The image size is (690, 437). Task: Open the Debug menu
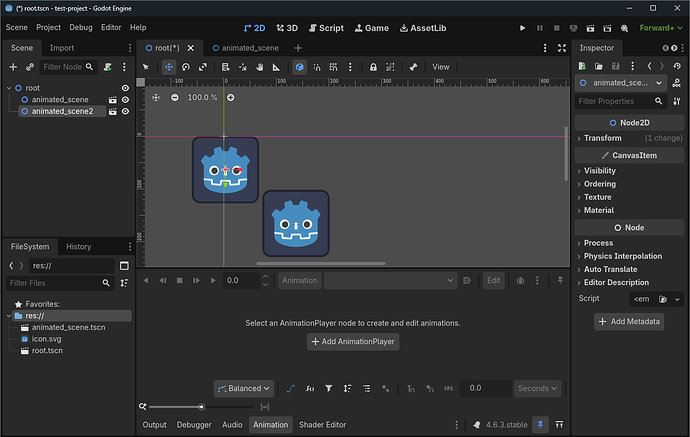(81, 27)
